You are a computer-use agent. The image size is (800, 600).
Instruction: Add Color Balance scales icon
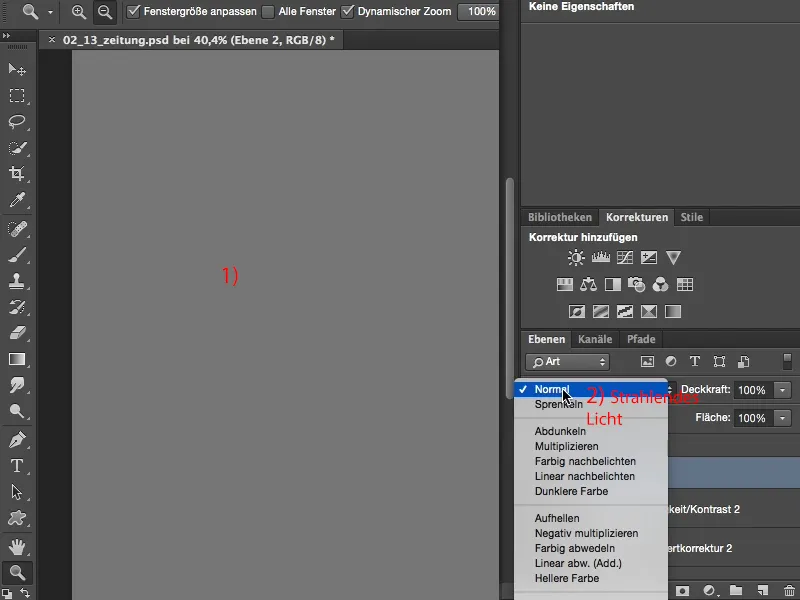pos(588,284)
